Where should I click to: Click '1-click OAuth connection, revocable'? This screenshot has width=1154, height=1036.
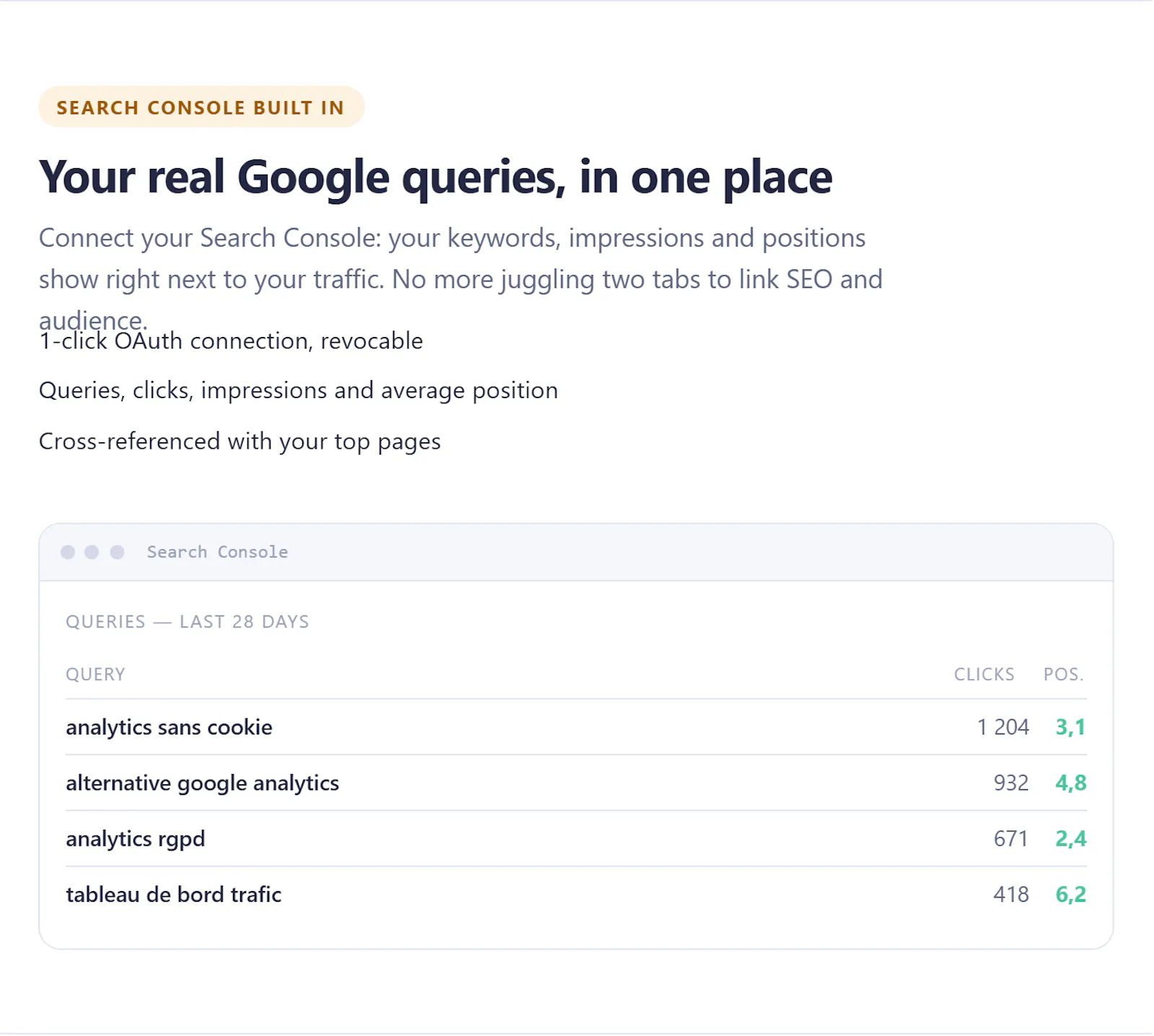[x=231, y=341]
